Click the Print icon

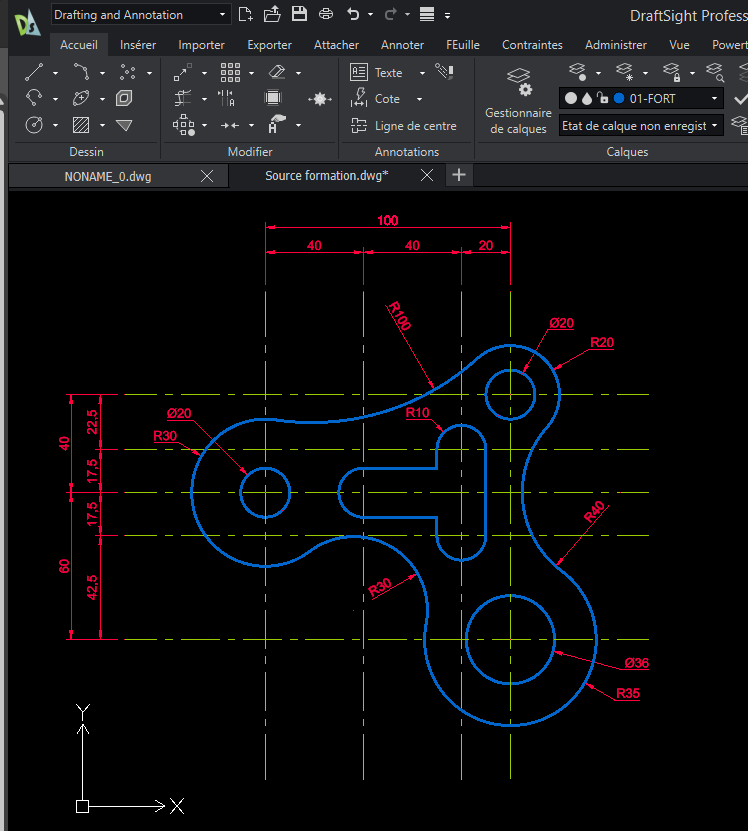coord(326,14)
